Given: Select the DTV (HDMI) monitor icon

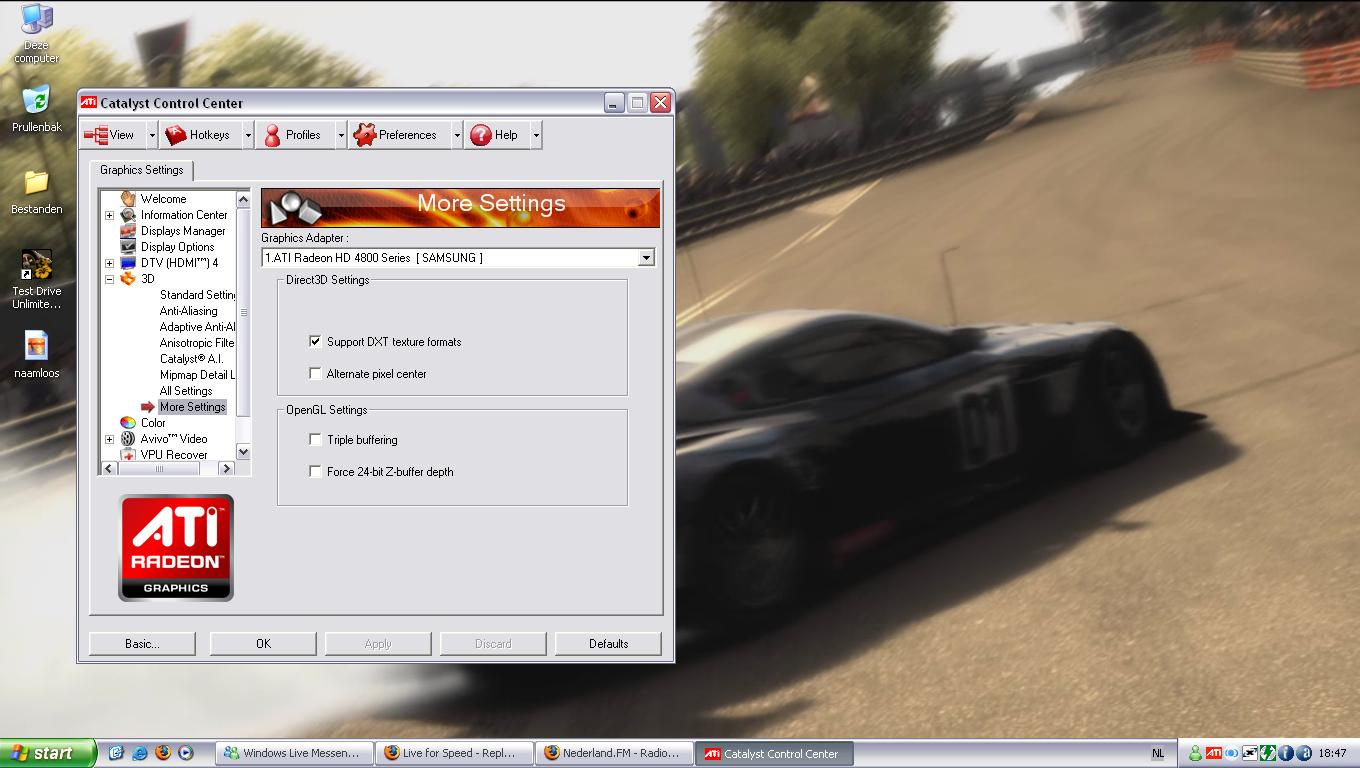Looking at the screenshot, I should 128,263.
